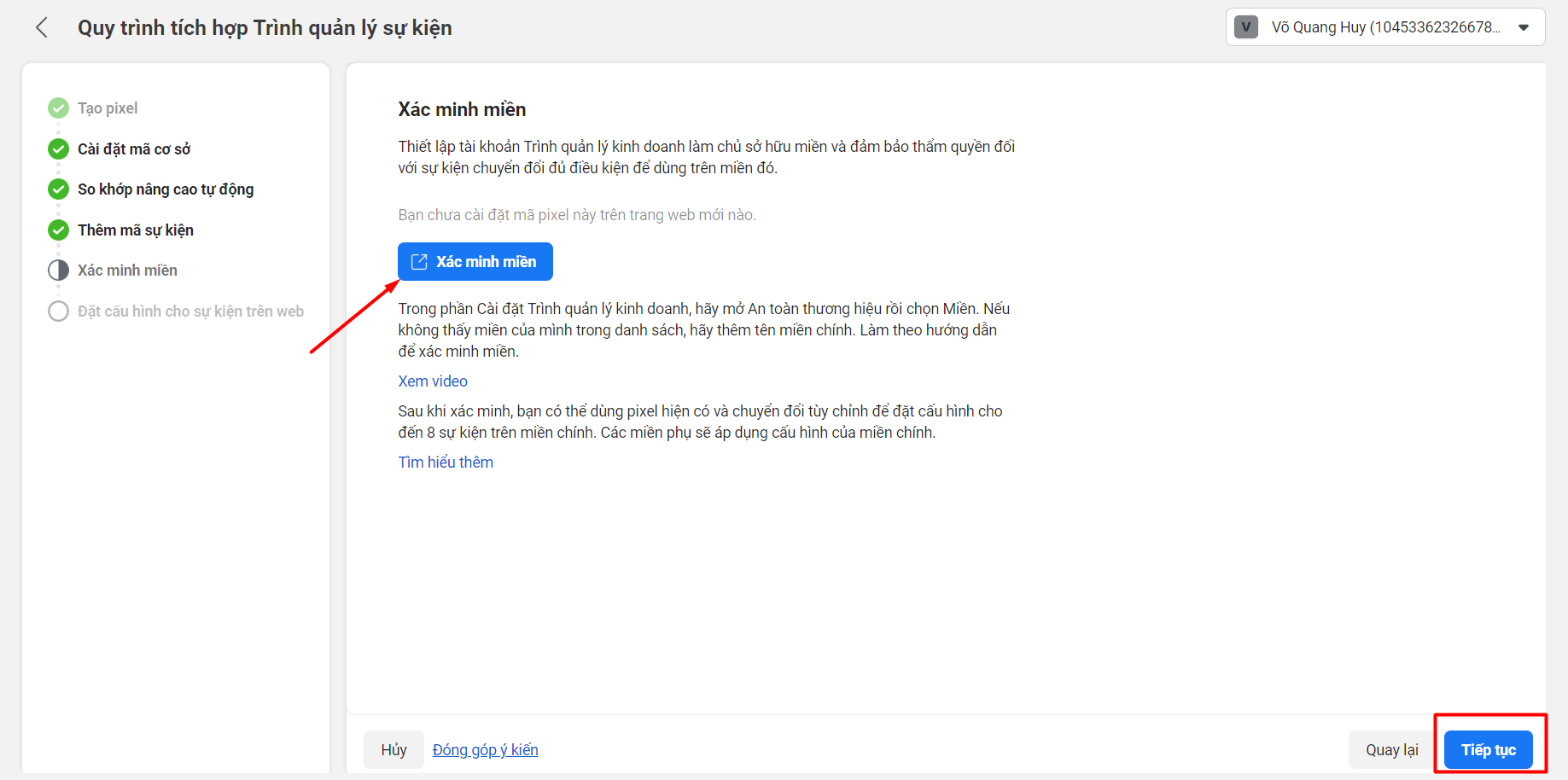Select the Thêm mã sự kiện step

click(136, 230)
